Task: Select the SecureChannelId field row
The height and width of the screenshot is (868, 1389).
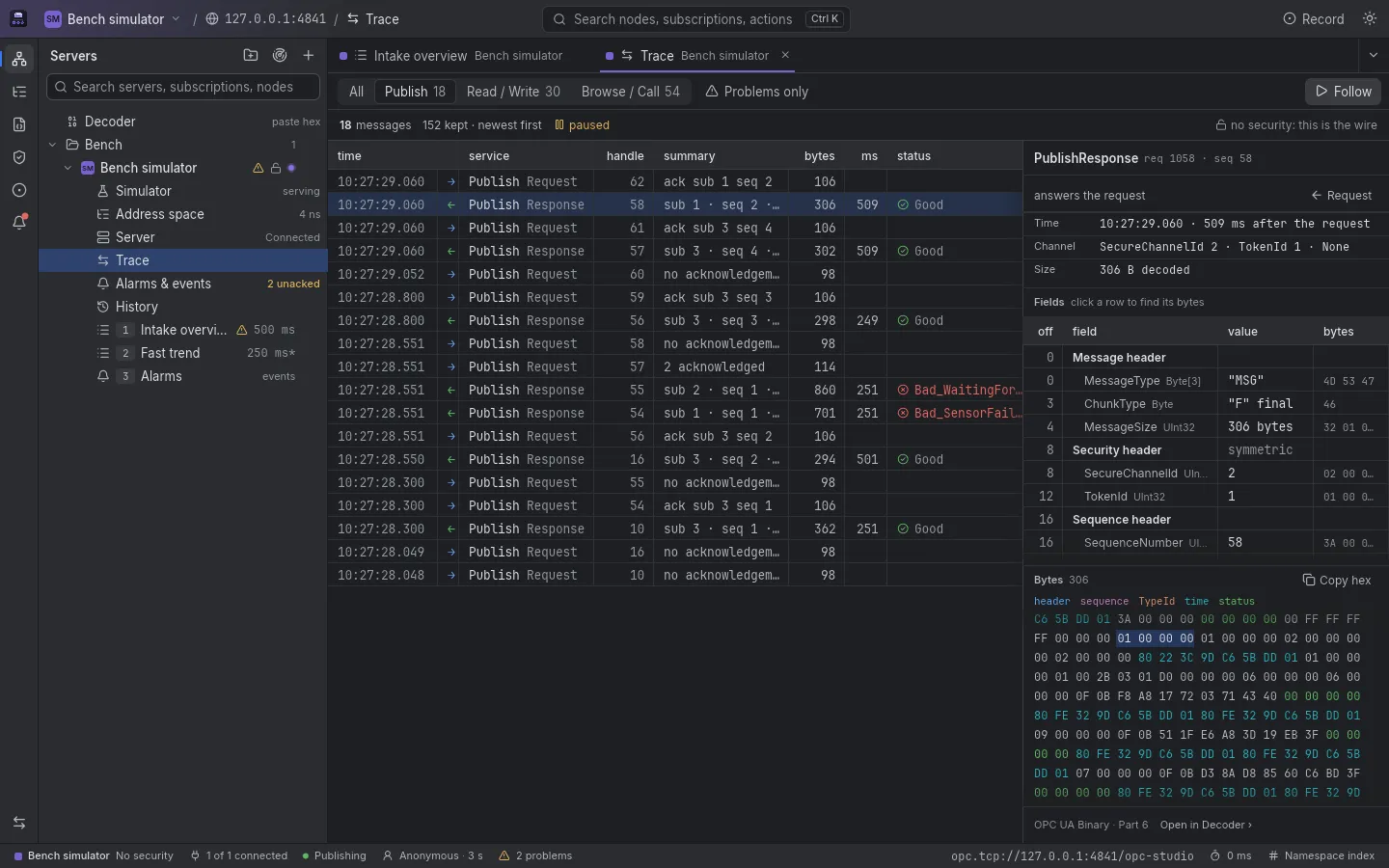Action: 1206,473
